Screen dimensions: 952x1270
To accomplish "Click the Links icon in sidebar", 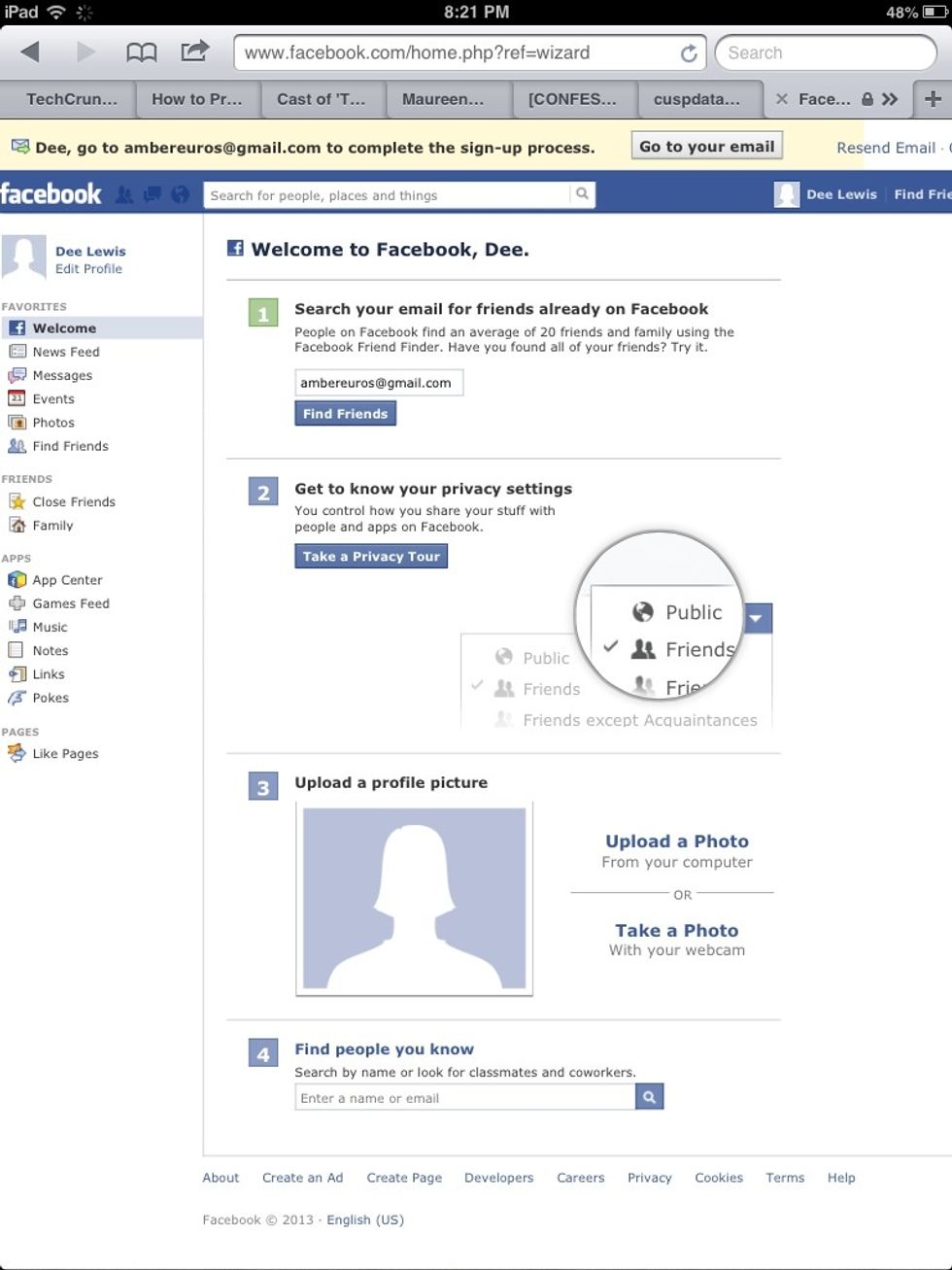I will [x=17, y=673].
